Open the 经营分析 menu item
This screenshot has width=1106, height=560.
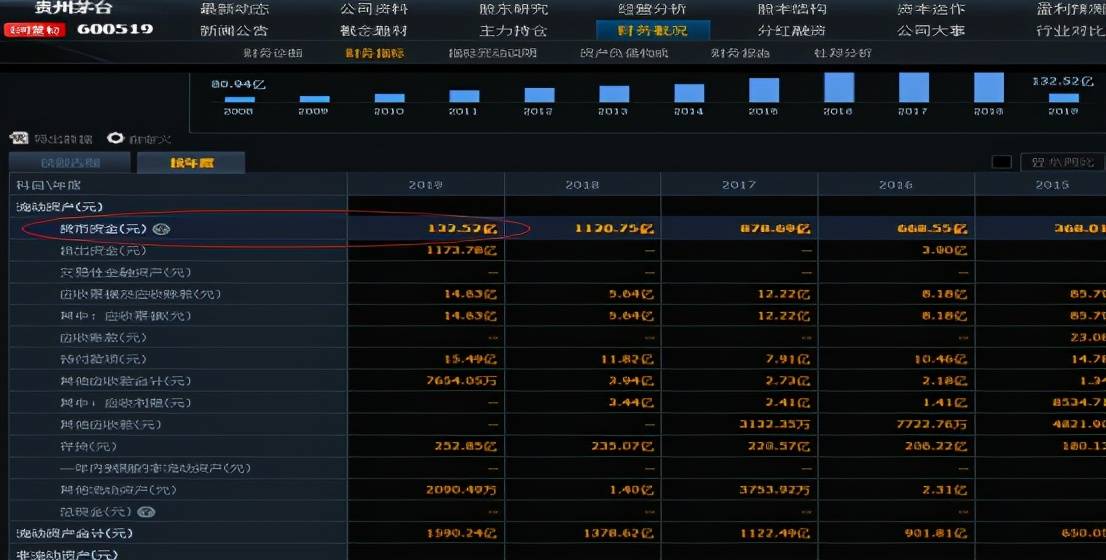(652, 9)
